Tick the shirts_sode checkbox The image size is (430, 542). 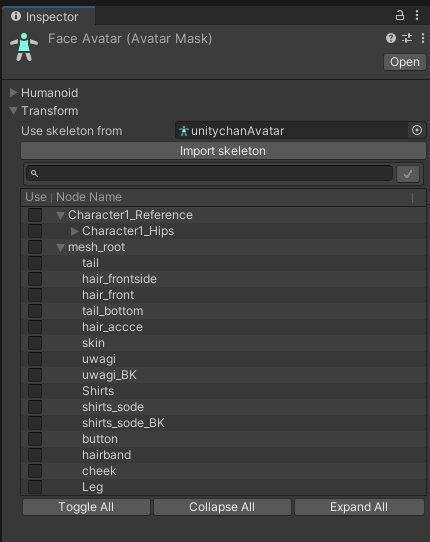(x=35, y=407)
